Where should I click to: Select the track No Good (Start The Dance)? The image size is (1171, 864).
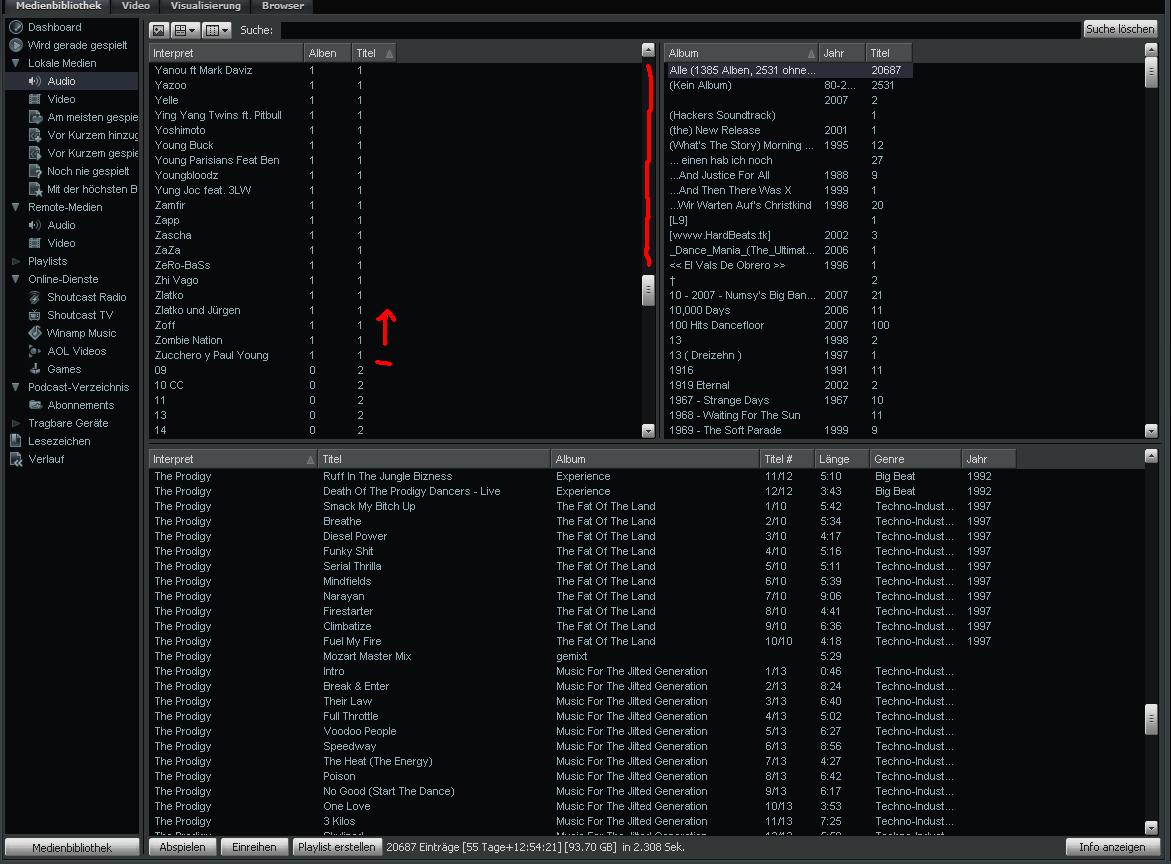click(x=388, y=791)
